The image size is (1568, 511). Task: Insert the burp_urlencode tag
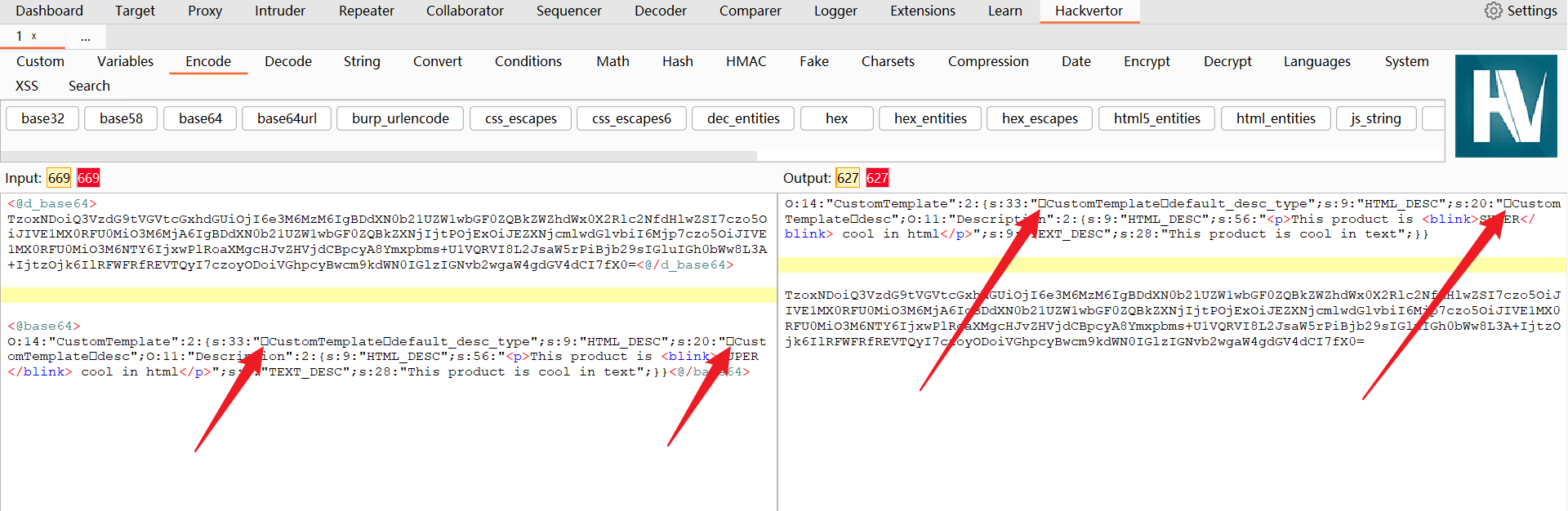click(400, 118)
